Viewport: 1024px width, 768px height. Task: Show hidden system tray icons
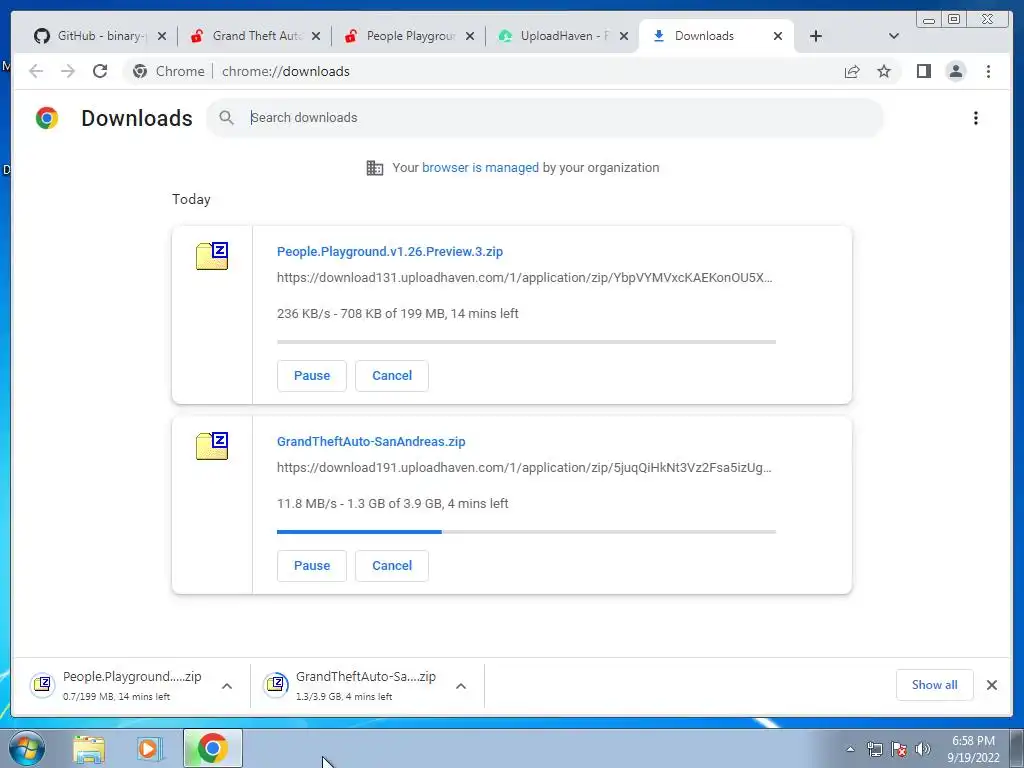point(850,749)
